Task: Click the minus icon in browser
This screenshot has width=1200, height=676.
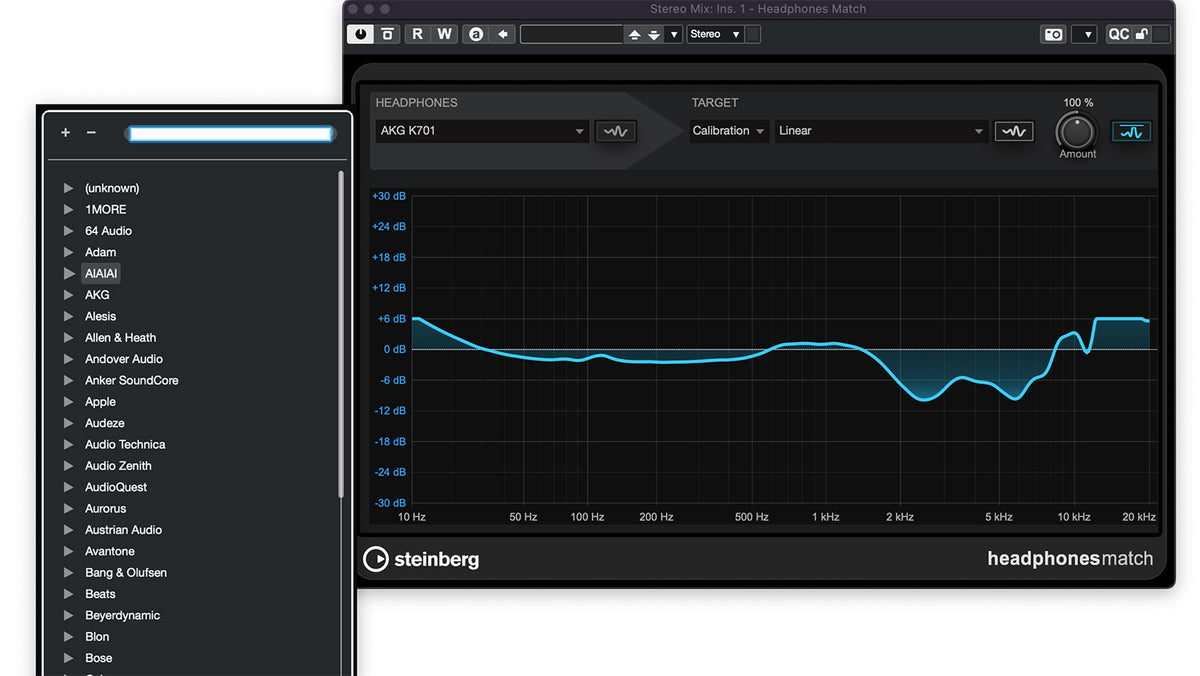Action: 91,132
